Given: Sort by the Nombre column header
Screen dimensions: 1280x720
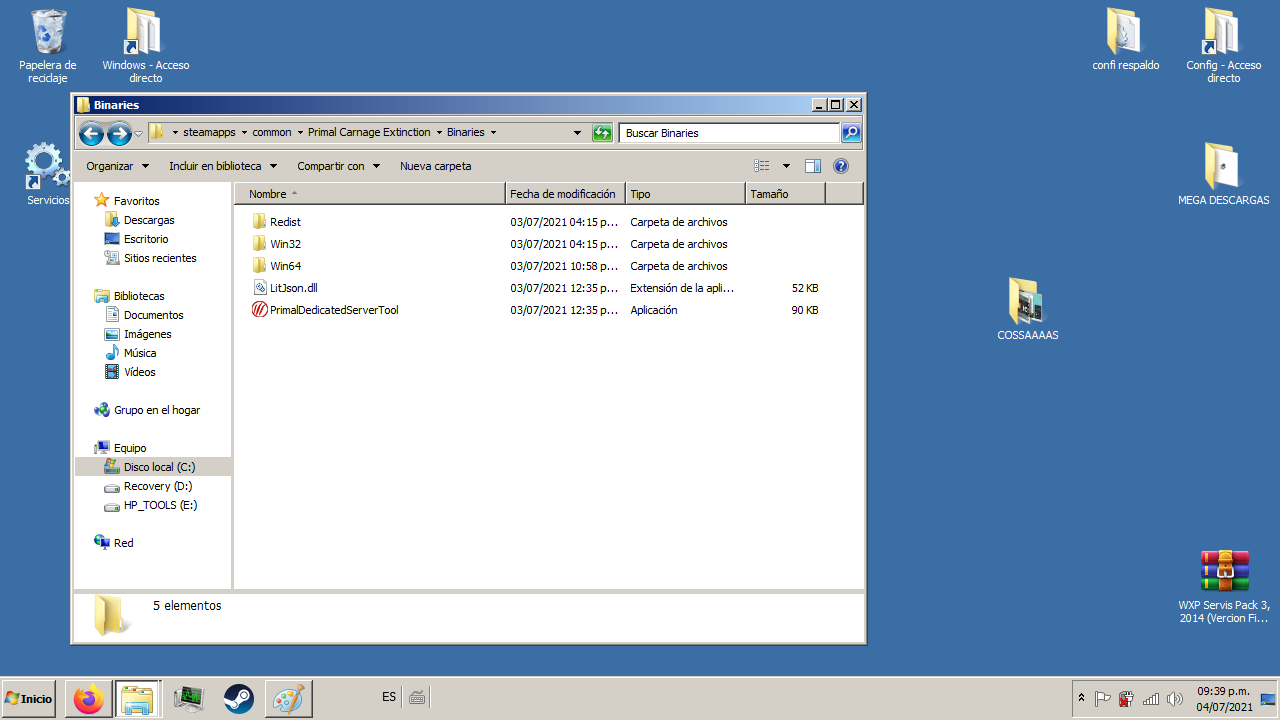Looking at the screenshot, I should point(369,194).
